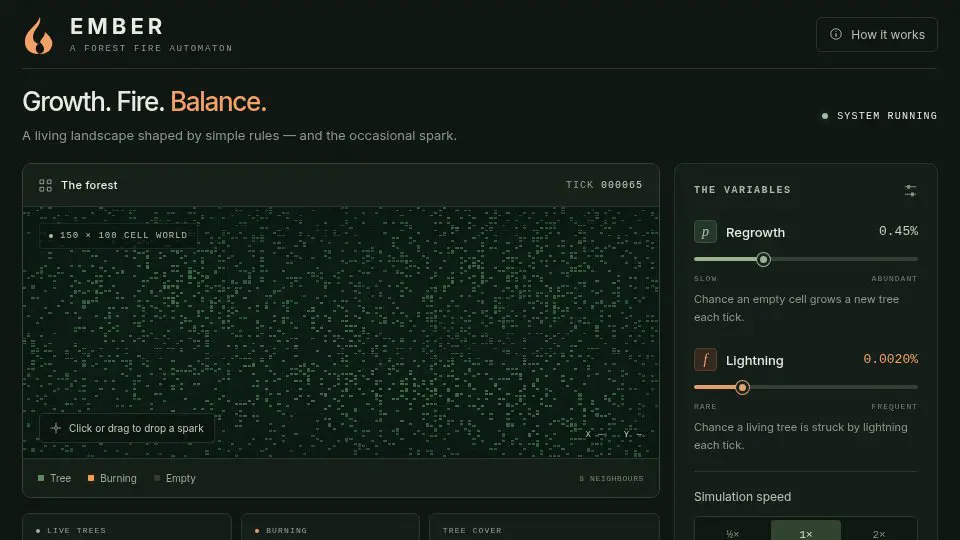Click the THE VARIABLES heading
This screenshot has height=540, width=960.
(x=742, y=190)
